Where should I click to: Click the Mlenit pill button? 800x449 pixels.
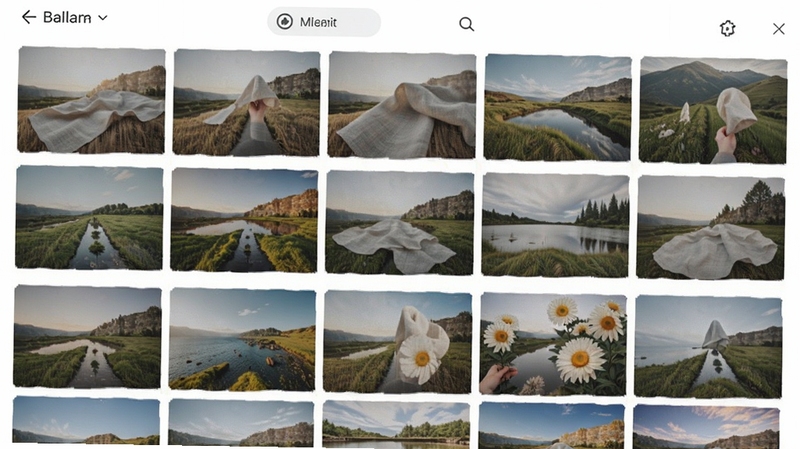click(x=324, y=22)
